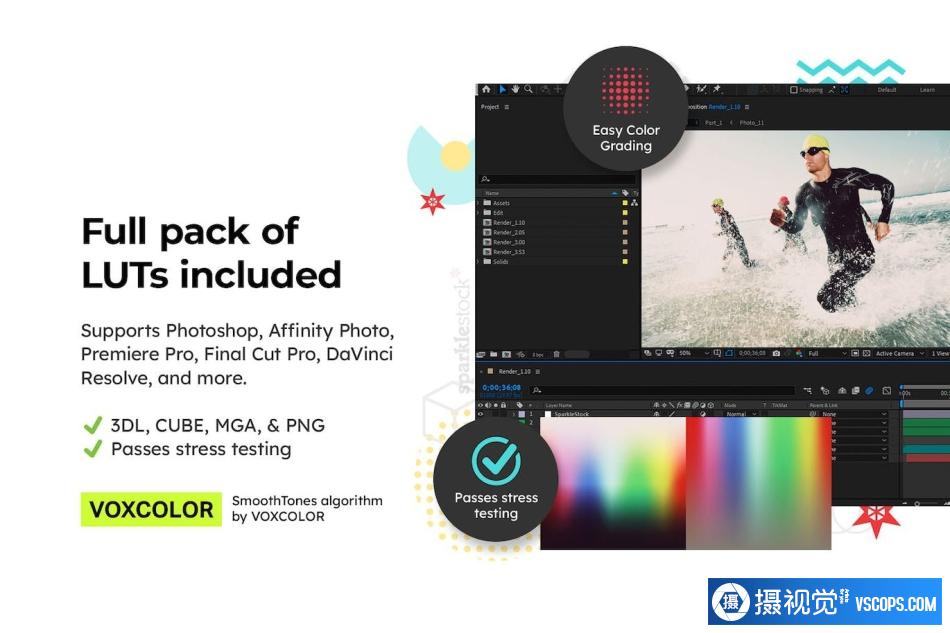This screenshot has height=633, width=950.
Task: Take snapshot with the camera icon
Action: click(776, 353)
